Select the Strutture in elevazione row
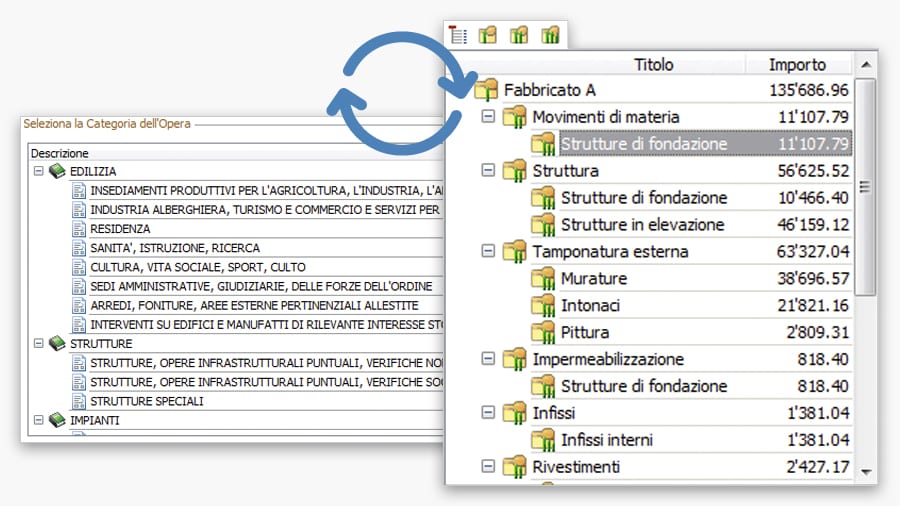Screen dimensions: 900x506 pyautogui.click(x=642, y=225)
